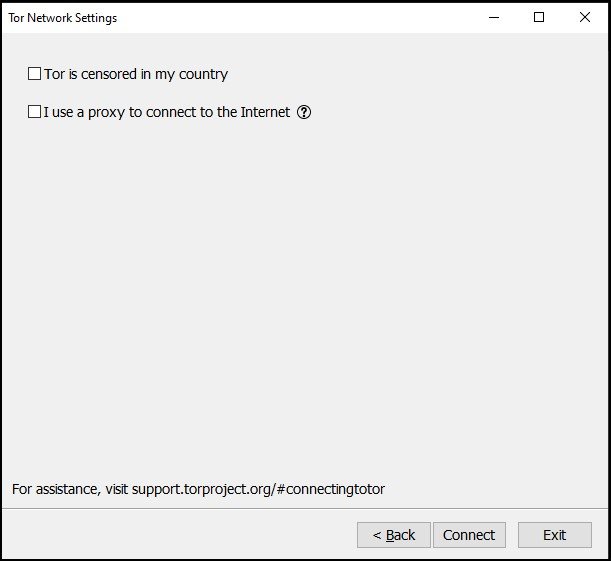Minimize the Tor Network Settings window
The image size is (611, 561).
[x=494, y=18]
